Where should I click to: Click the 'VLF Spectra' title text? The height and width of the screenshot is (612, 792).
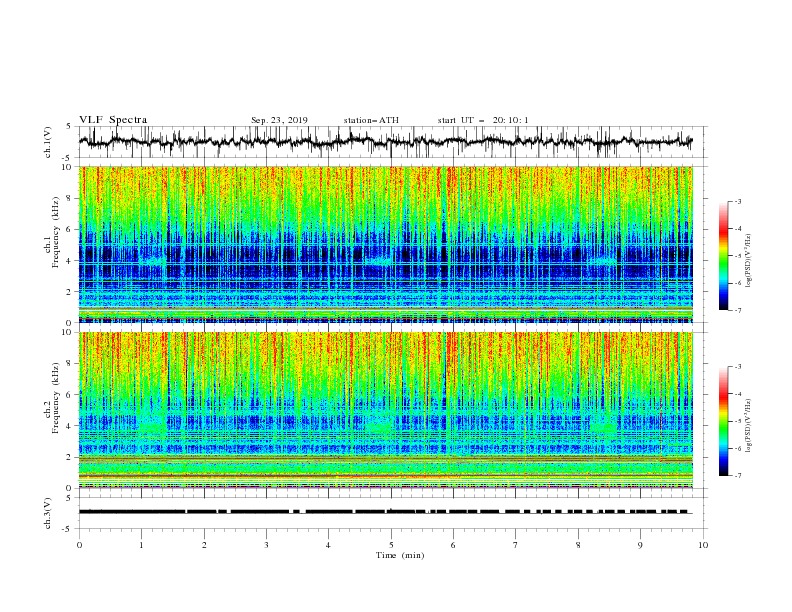tap(113, 120)
